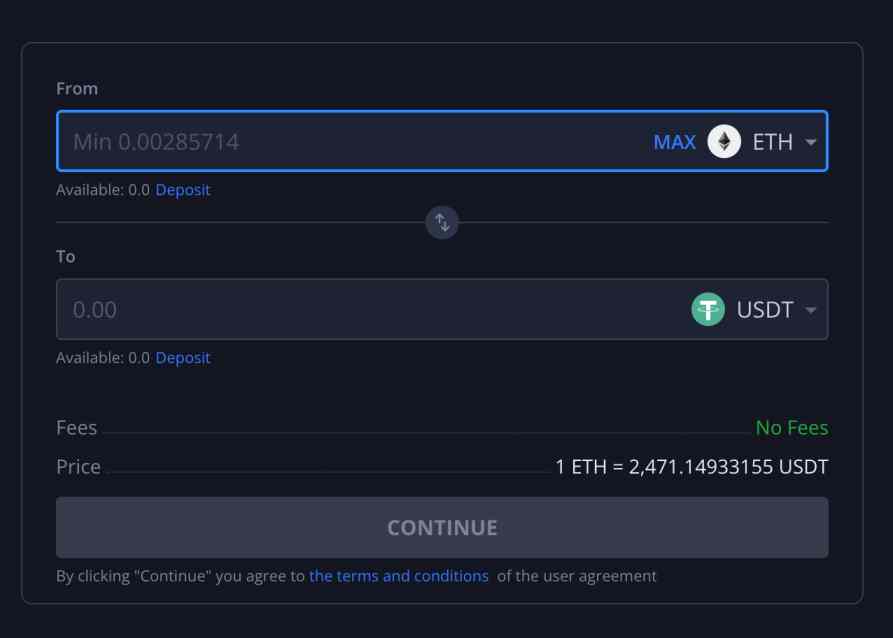893x638 pixels.
Task: Click the To field label
Action: coord(65,256)
